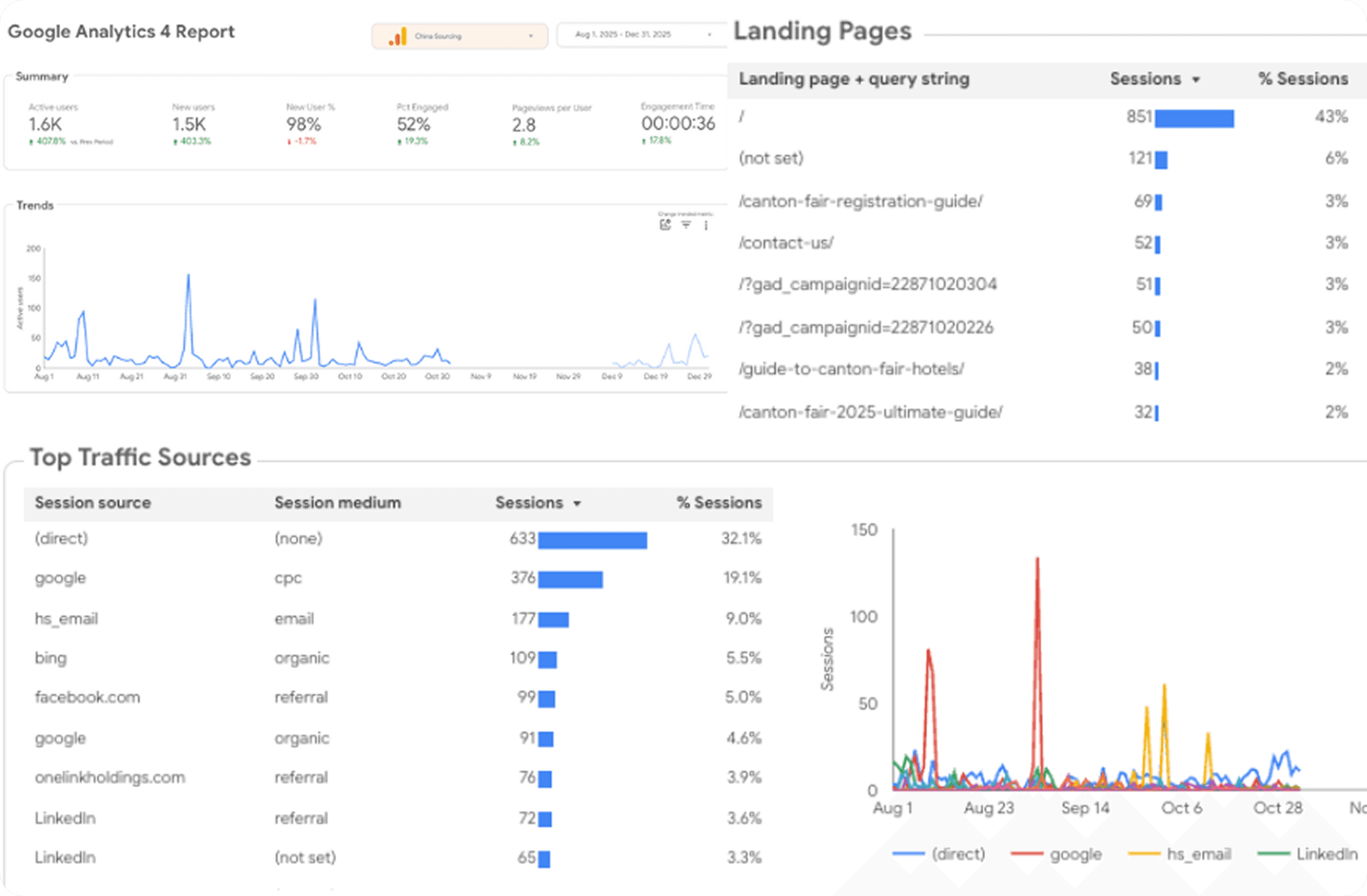This screenshot has height=896, width=1367.
Task: Click the Landing Pages Sessions sort arrow
Action: 1196,80
